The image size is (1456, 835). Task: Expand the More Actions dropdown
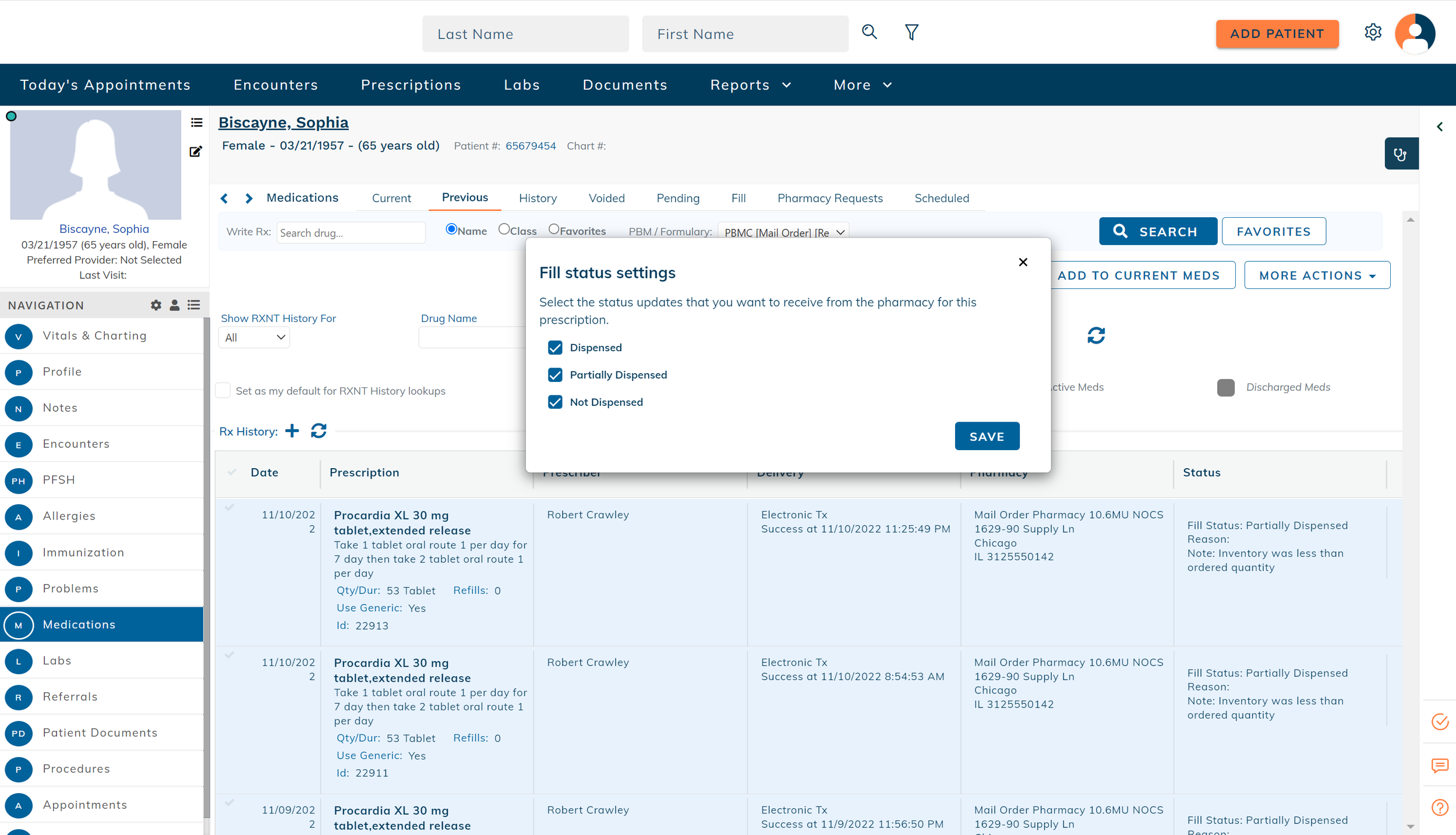tap(1317, 275)
